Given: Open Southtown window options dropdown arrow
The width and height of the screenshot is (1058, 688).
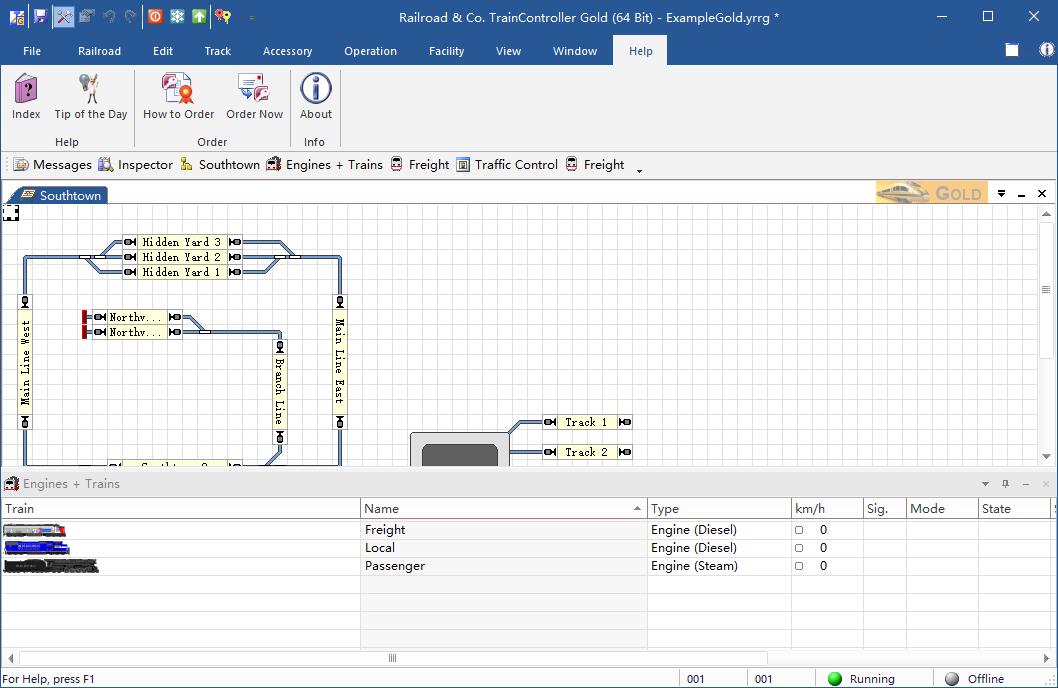Looking at the screenshot, I should pyautogui.click(x=1001, y=194).
